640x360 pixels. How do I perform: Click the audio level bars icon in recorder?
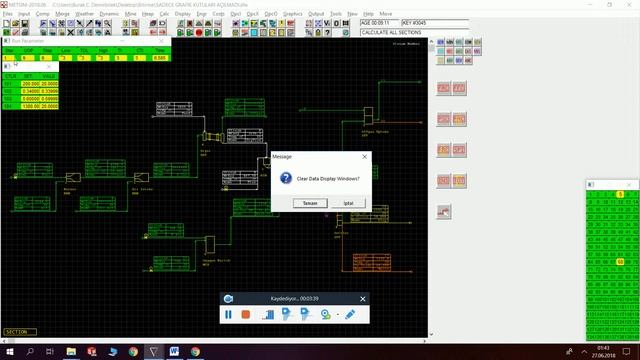tap(268, 314)
